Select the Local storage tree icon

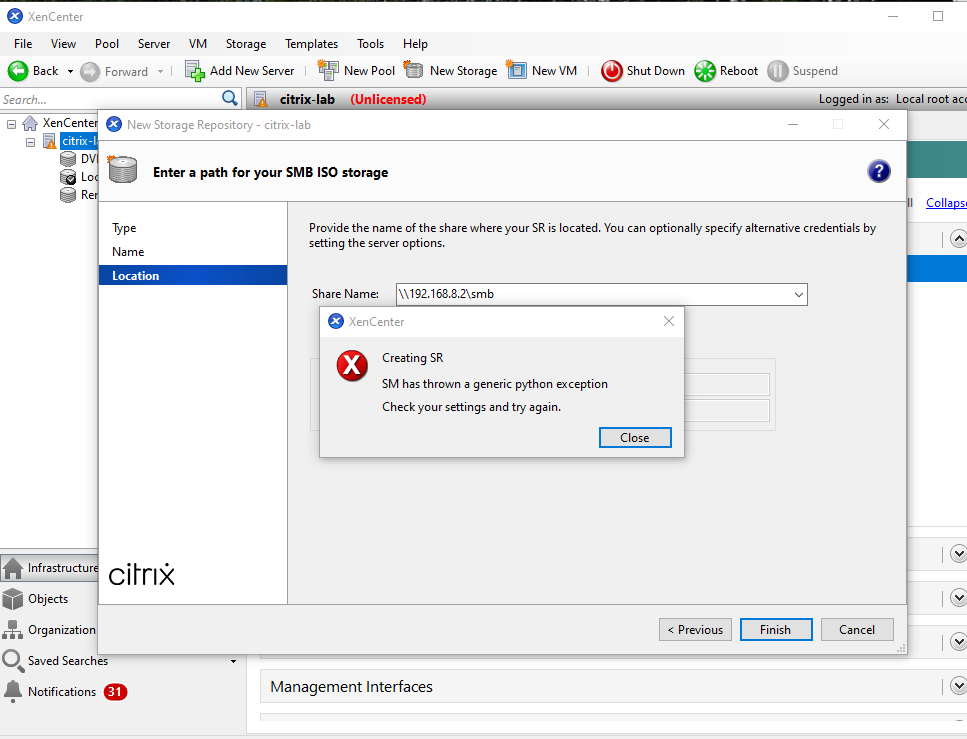point(68,177)
